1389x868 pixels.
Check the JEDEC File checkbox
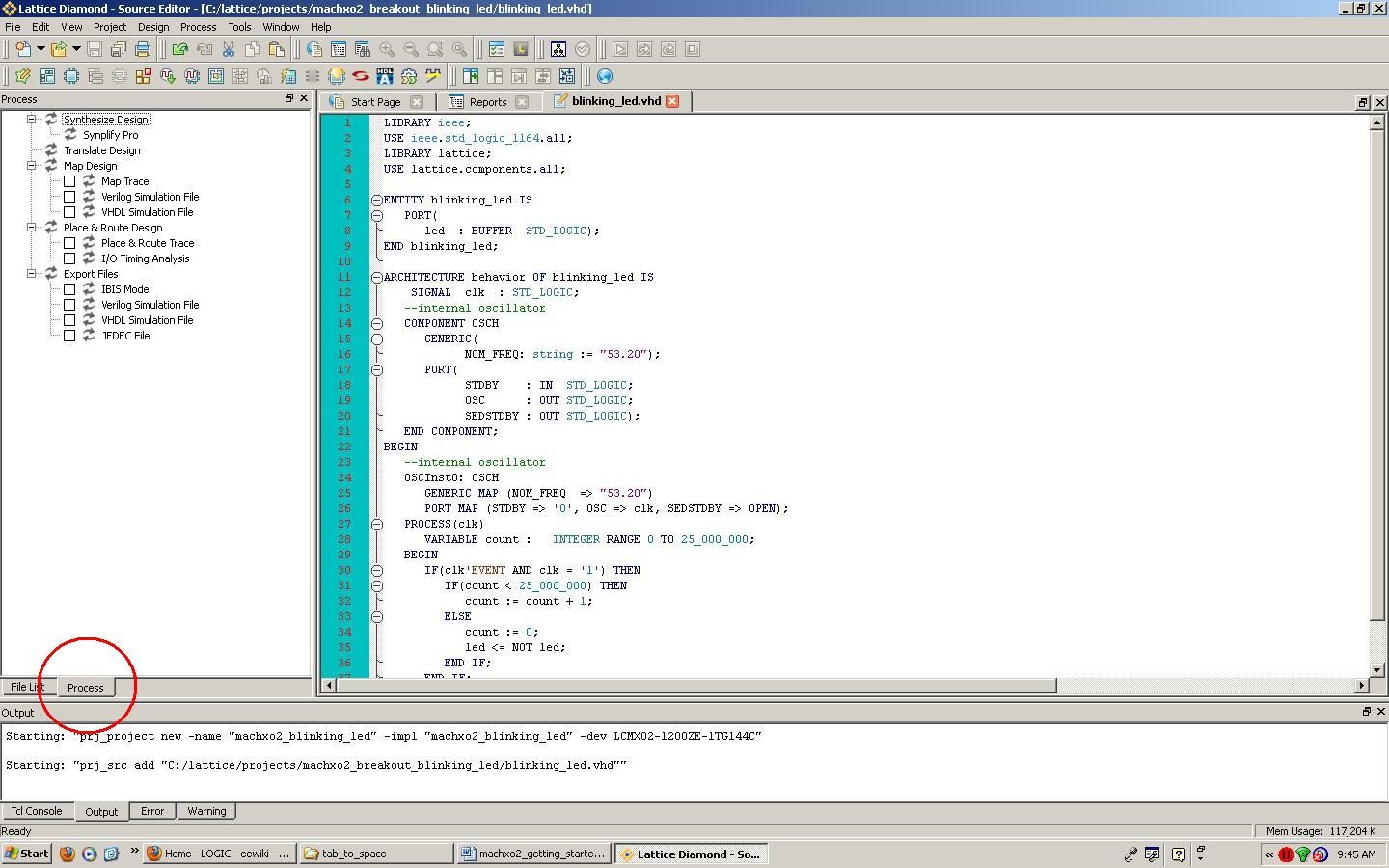tap(69, 336)
